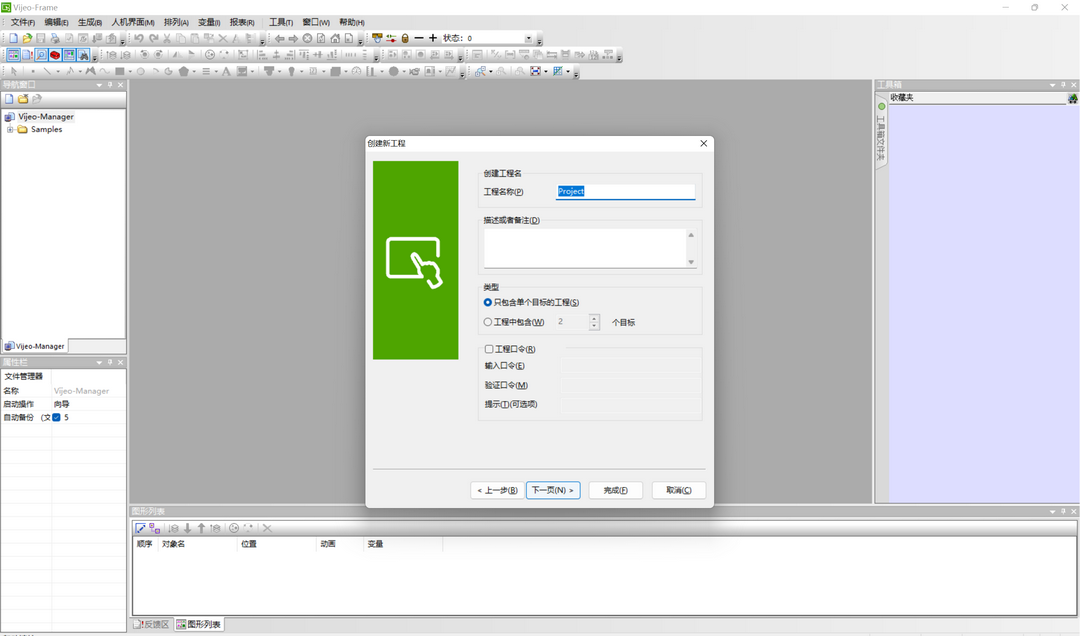The height and width of the screenshot is (636, 1080).
Task: Click the delete X icon above the graphic list
Action: click(267, 528)
